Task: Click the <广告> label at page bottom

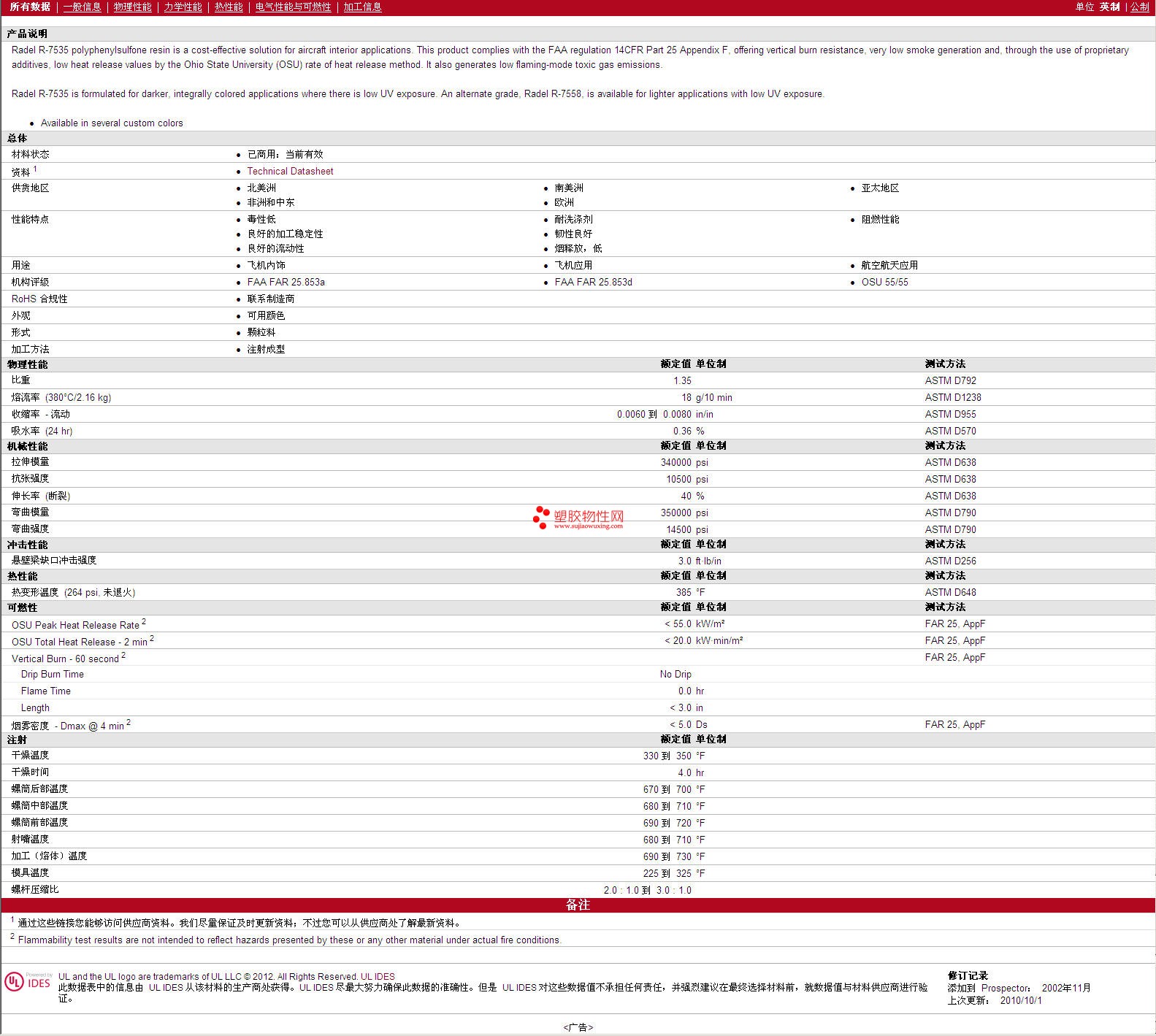Action: pyautogui.click(x=578, y=1027)
